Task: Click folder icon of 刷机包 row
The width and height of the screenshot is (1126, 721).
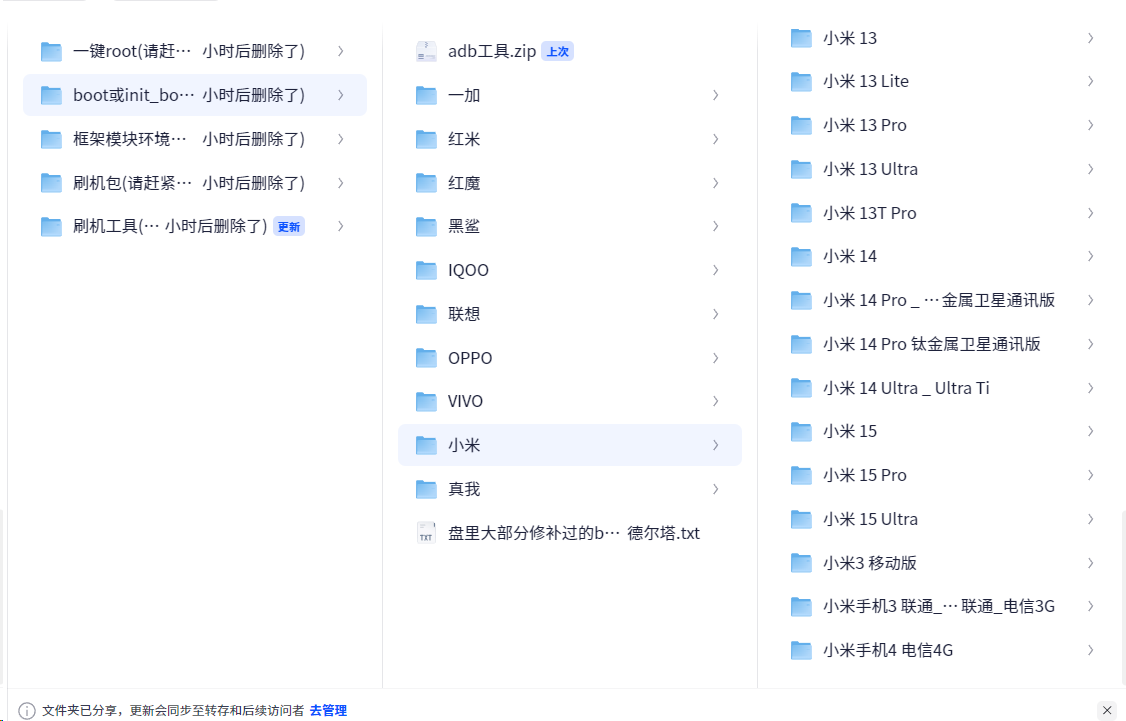Action: pyautogui.click(x=51, y=183)
